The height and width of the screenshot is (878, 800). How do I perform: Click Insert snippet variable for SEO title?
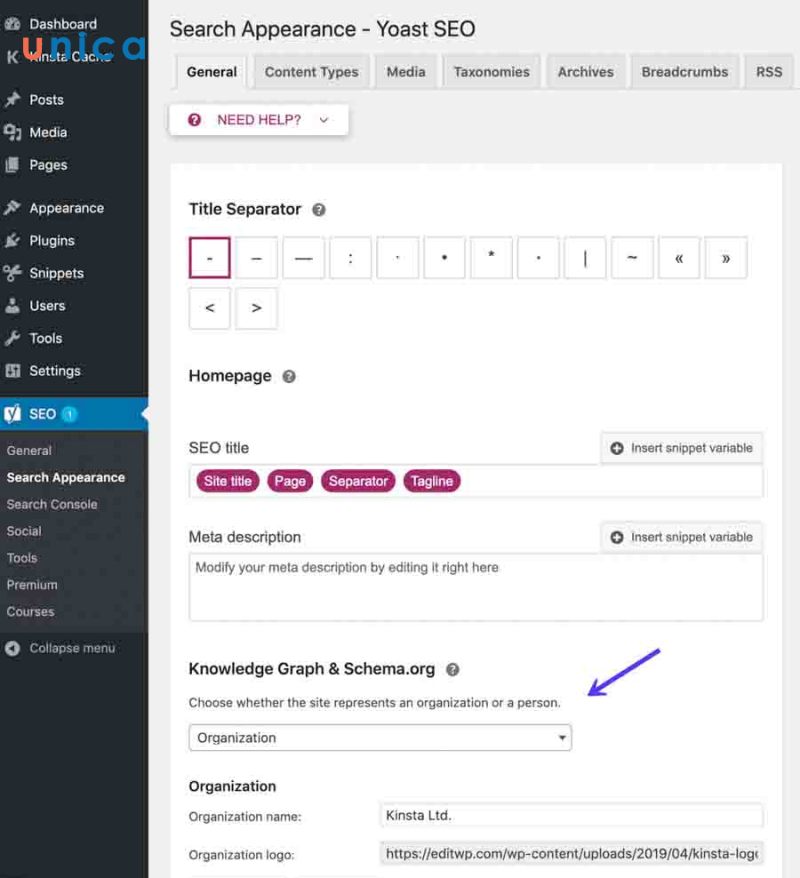681,448
